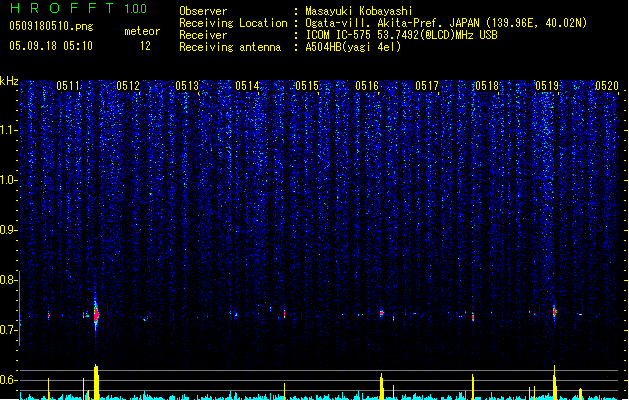Screen dimensions: 629x400
Task: Click the 0513 time marker
Action: tap(187, 86)
